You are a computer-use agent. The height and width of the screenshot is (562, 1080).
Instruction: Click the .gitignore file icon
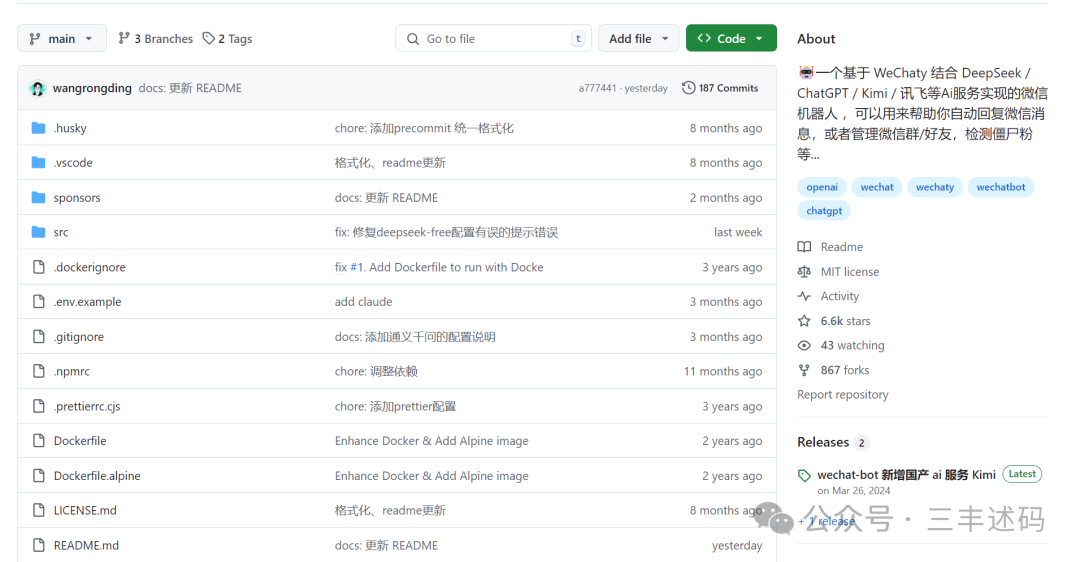[x=39, y=337]
